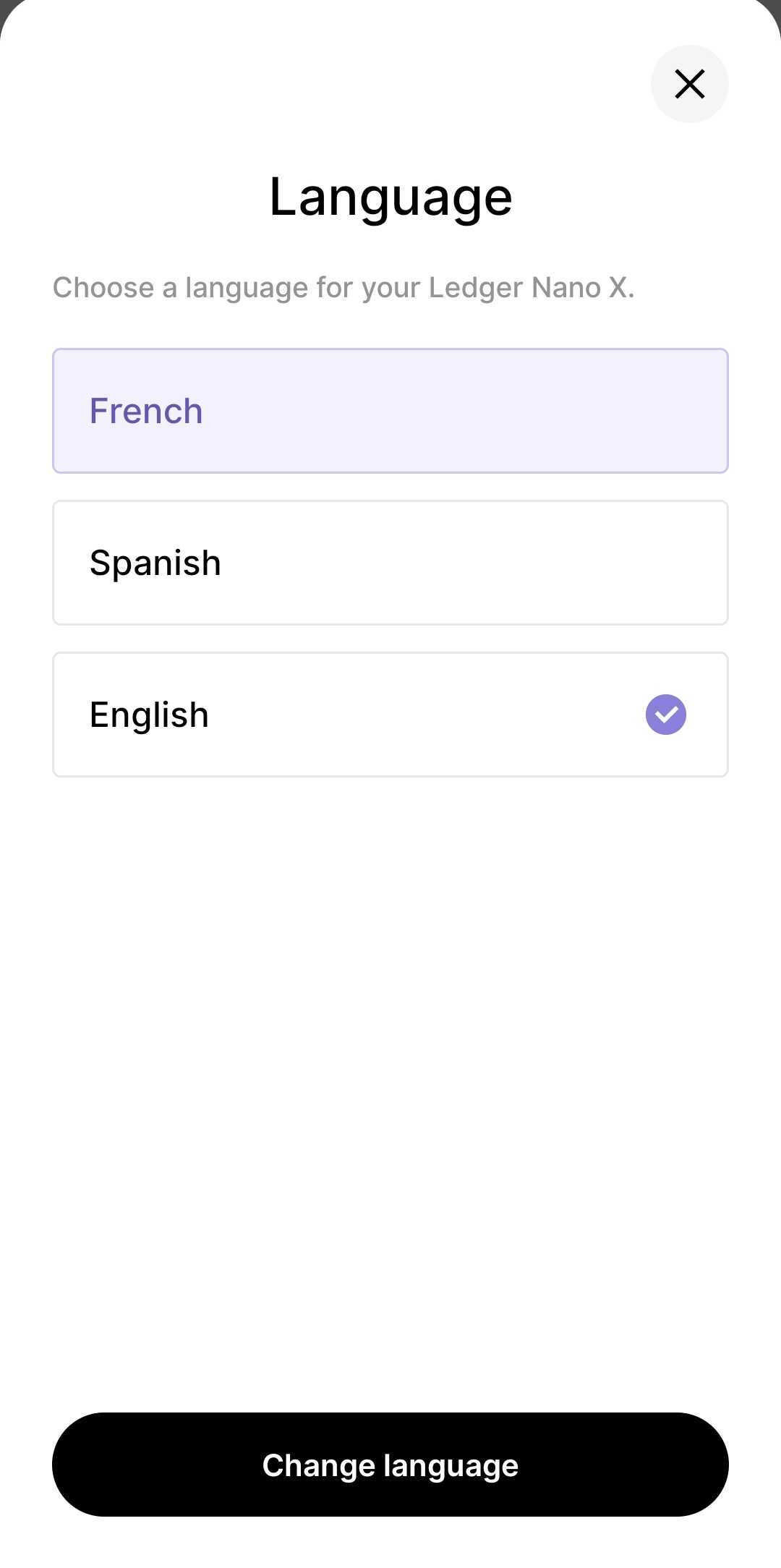781x1568 pixels.
Task: Choose the Spanish list item
Action: pos(390,563)
